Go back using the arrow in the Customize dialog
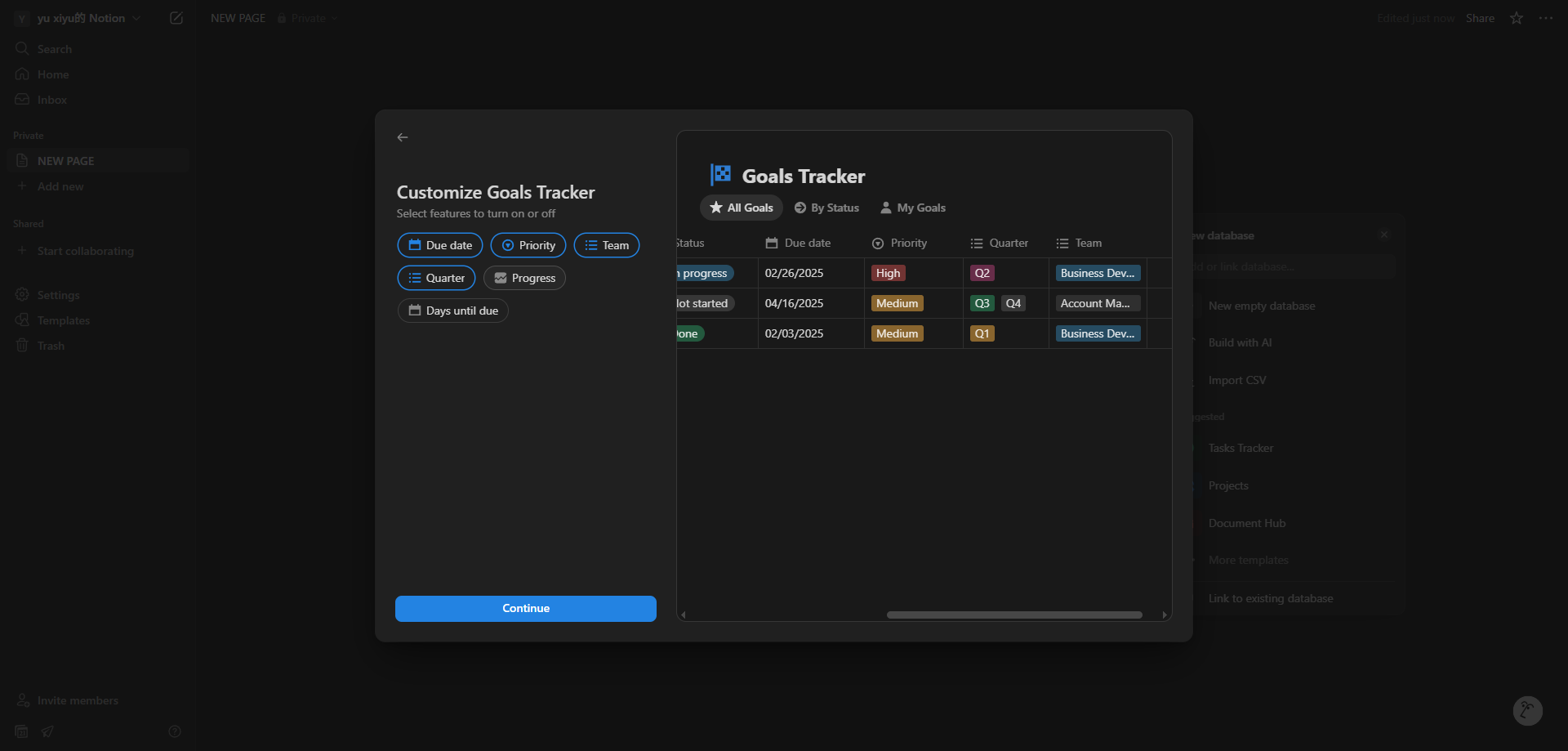This screenshot has height=751, width=1568. click(x=403, y=137)
